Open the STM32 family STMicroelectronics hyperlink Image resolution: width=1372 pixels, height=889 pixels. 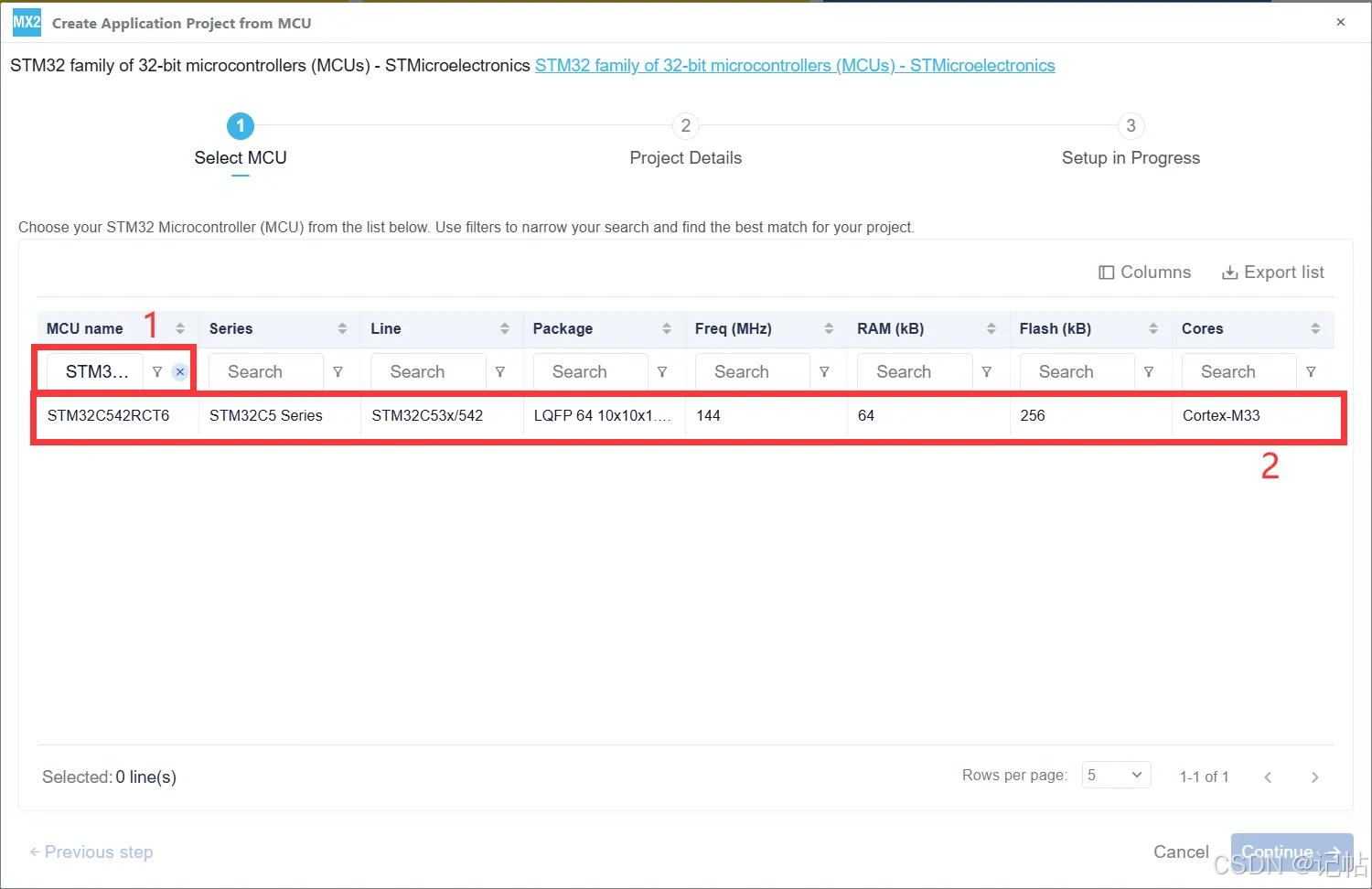tap(795, 66)
